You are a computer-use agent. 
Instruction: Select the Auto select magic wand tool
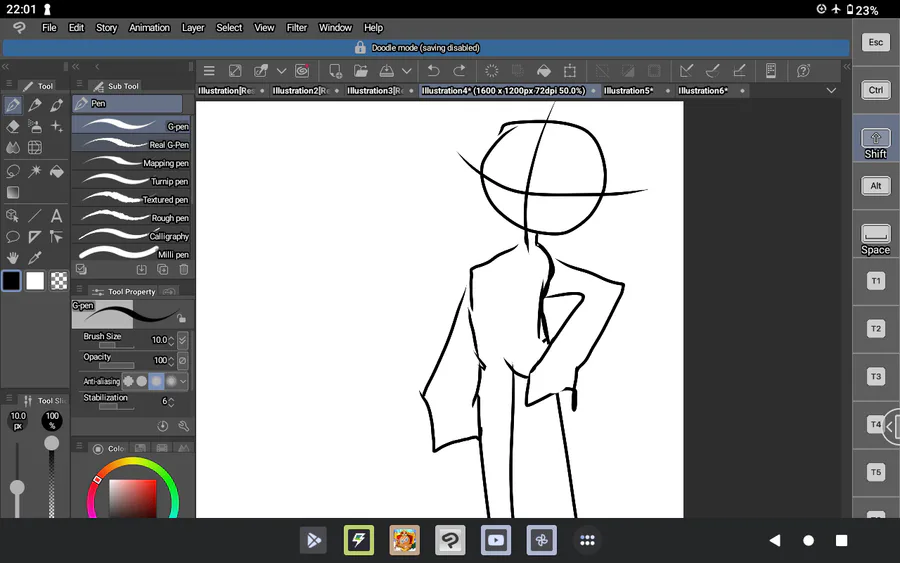point(35,171)
